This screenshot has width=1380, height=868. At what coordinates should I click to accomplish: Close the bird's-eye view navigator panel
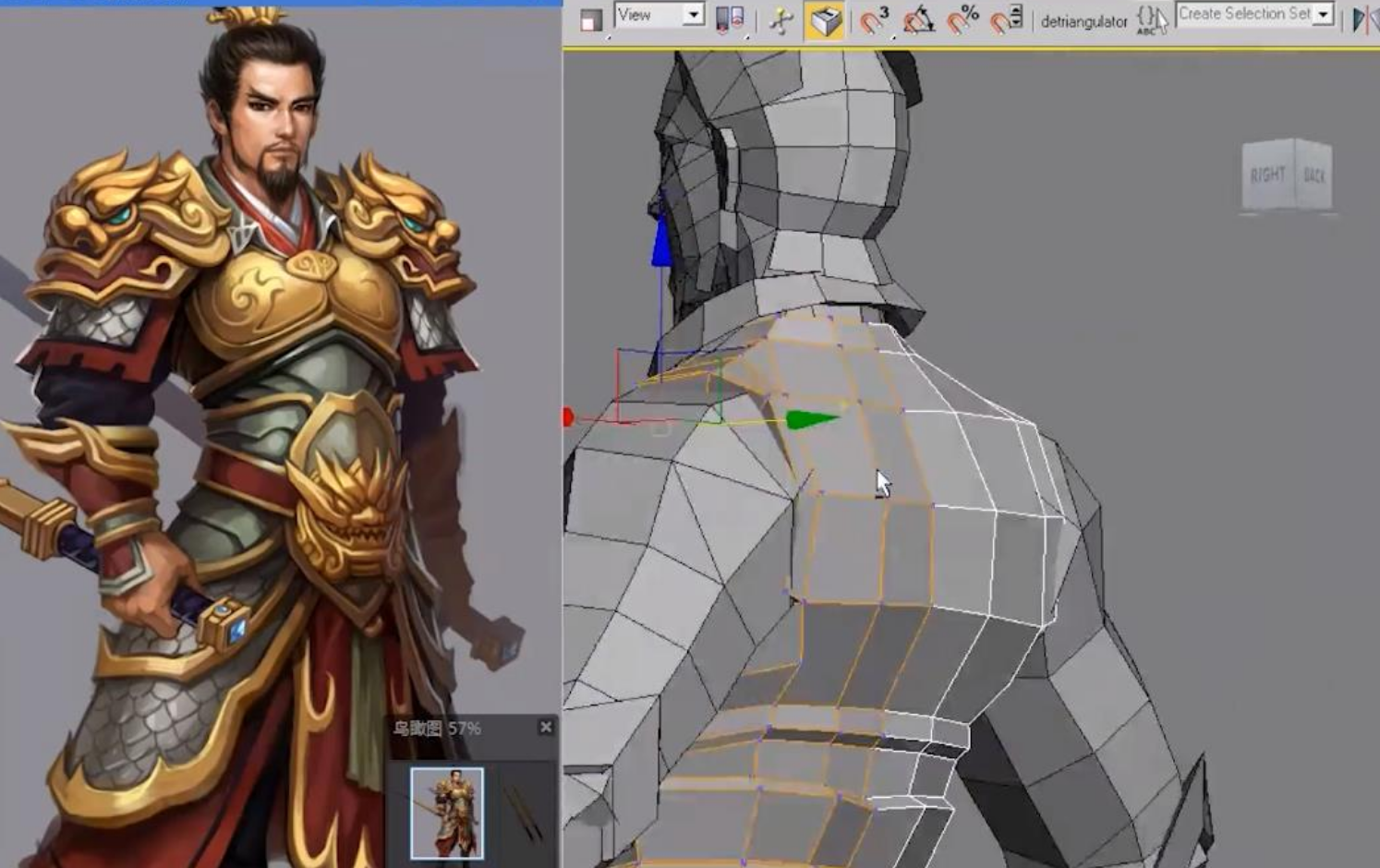tap(546, 728)
